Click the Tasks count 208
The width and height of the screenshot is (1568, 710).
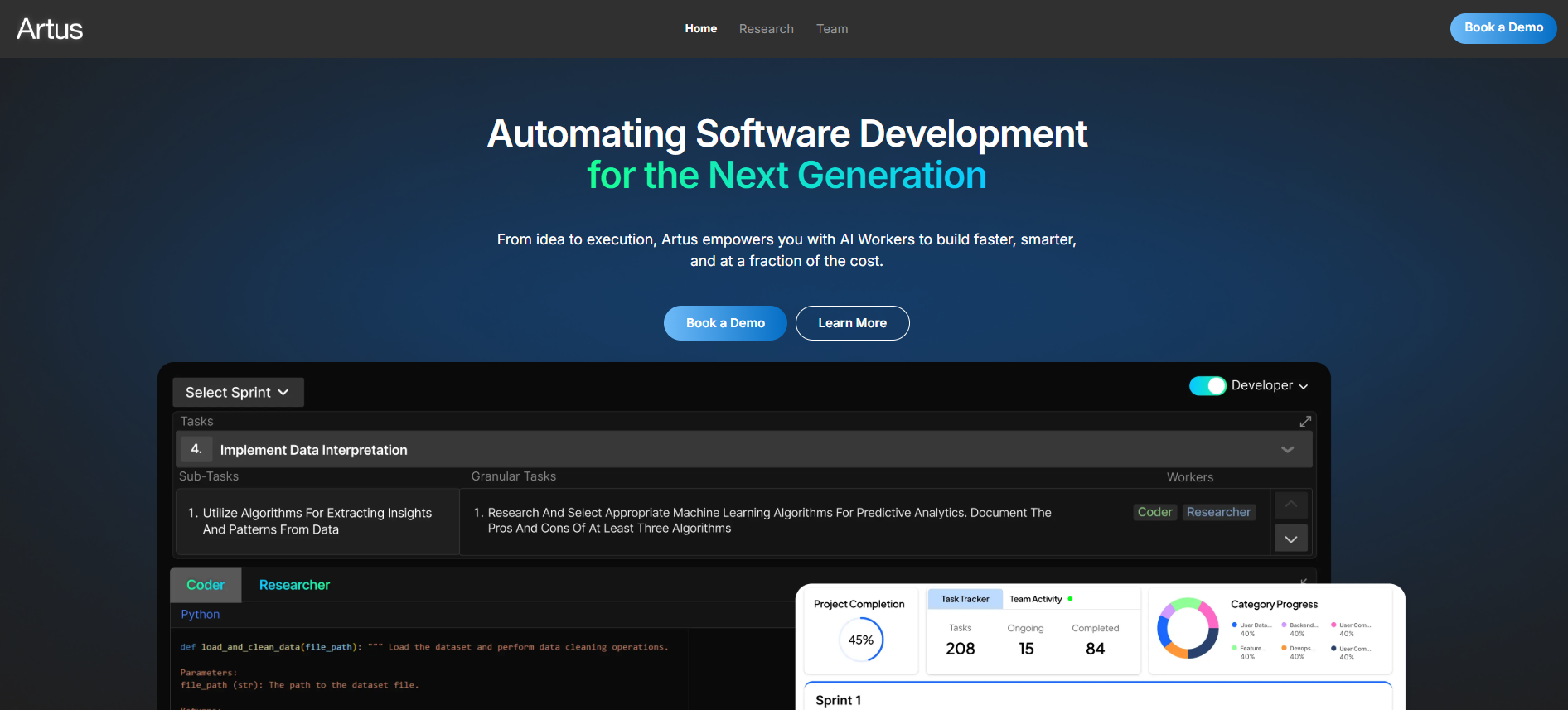[961, 649]
